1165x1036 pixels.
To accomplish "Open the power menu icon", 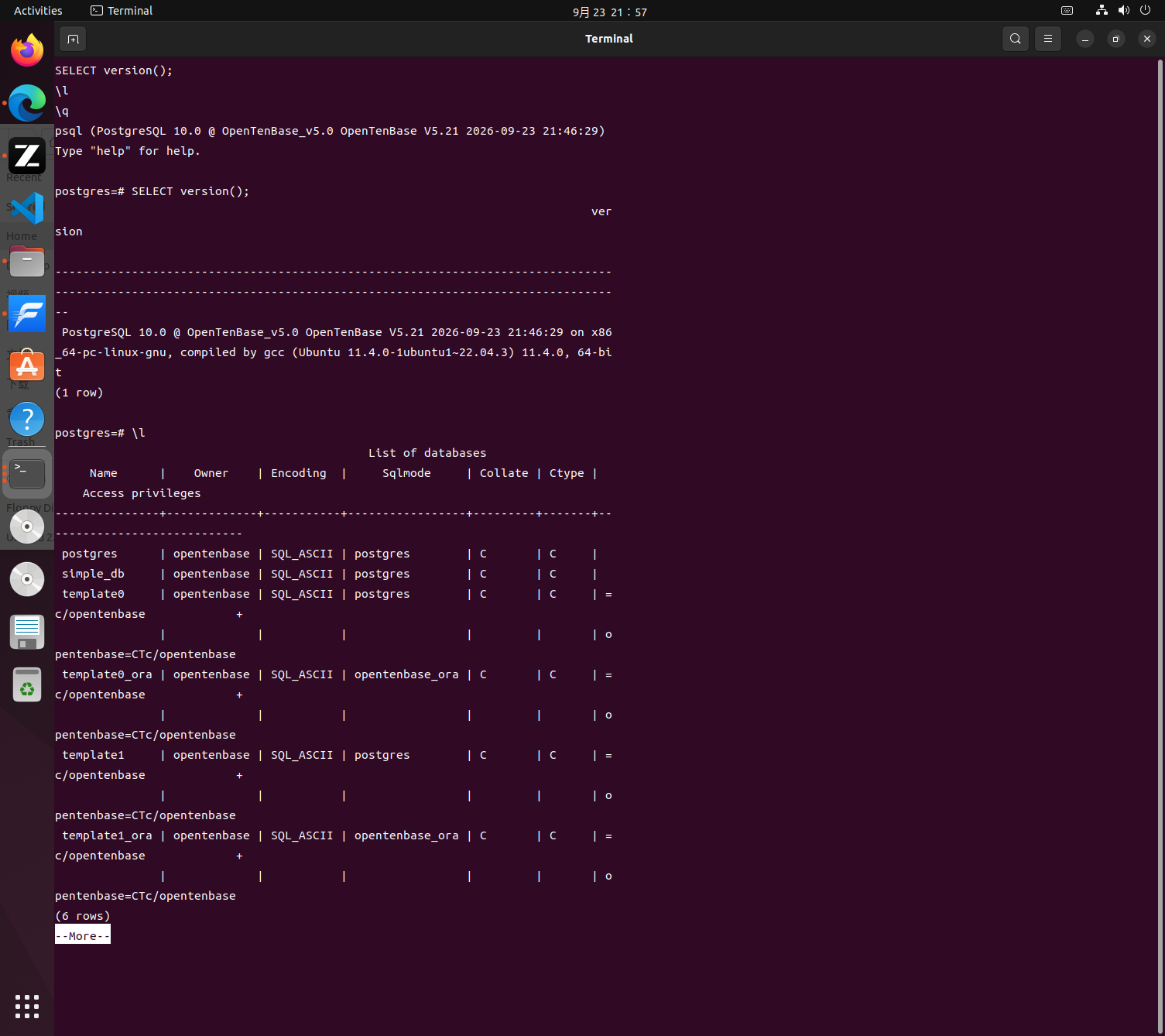I will coord(1146,10).
